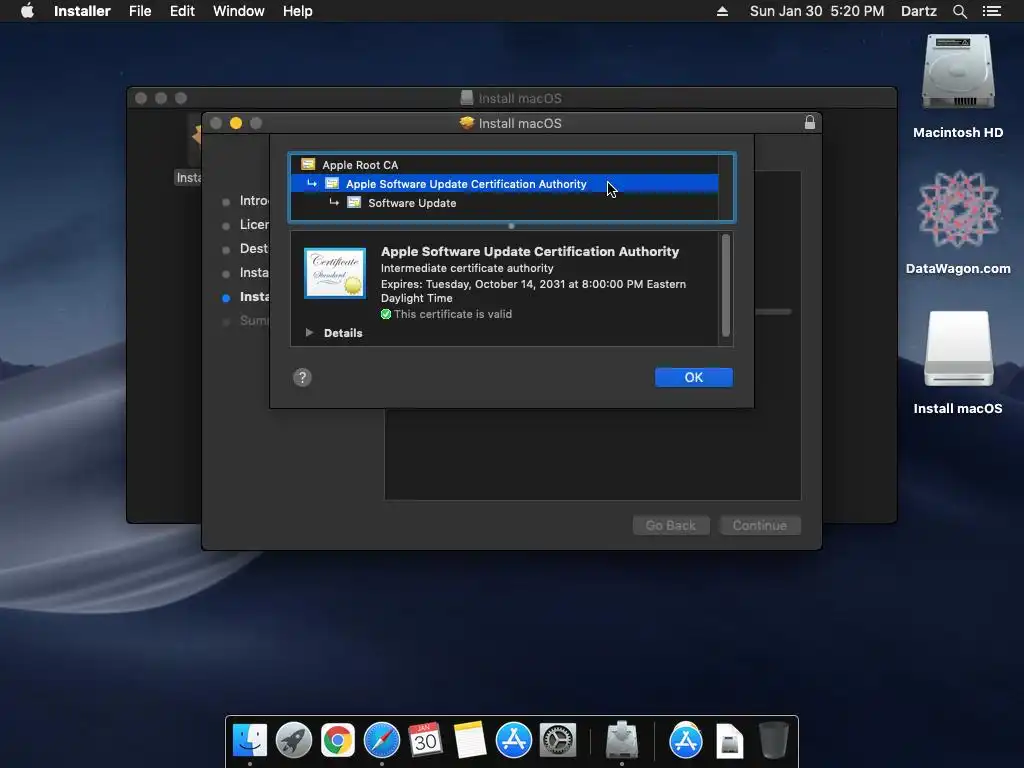Click the disk icon in background Install macOS title
This screenshot has height=768, width=1024.
[466, 97]
